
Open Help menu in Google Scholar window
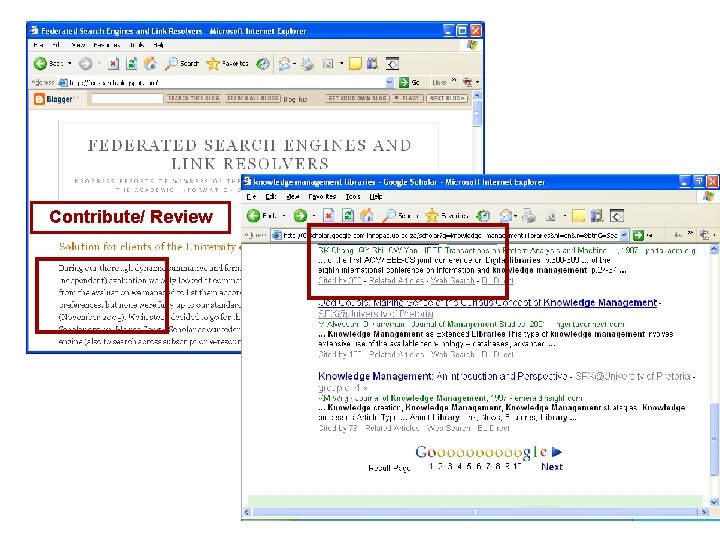(x=376, y=197)
